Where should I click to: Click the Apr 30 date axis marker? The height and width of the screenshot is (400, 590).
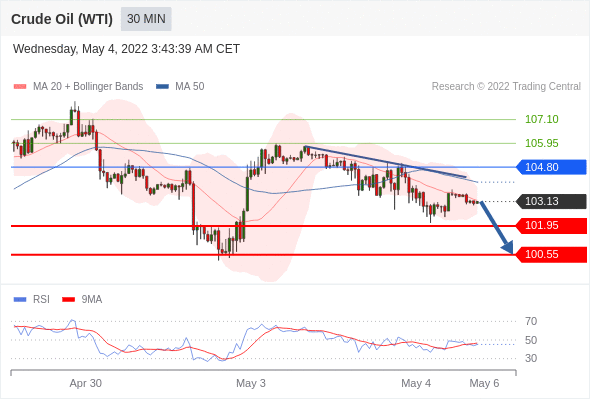pos(85,383)
